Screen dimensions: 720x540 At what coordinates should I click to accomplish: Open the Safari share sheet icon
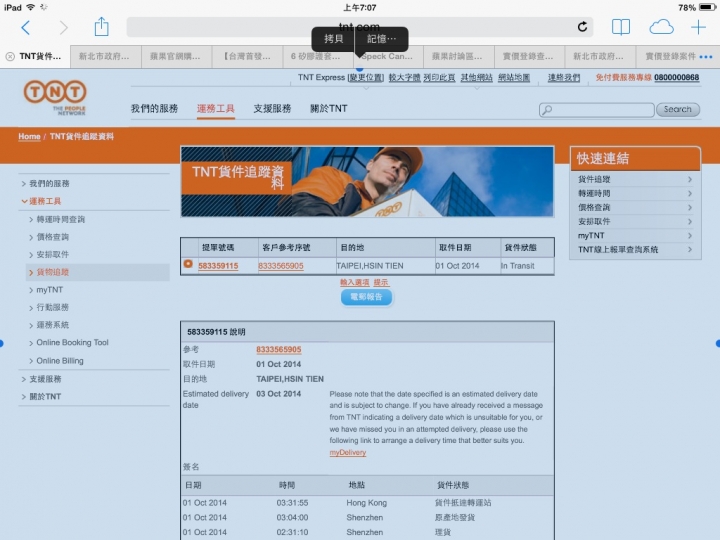pyautogui.click(x=101, y=27)
